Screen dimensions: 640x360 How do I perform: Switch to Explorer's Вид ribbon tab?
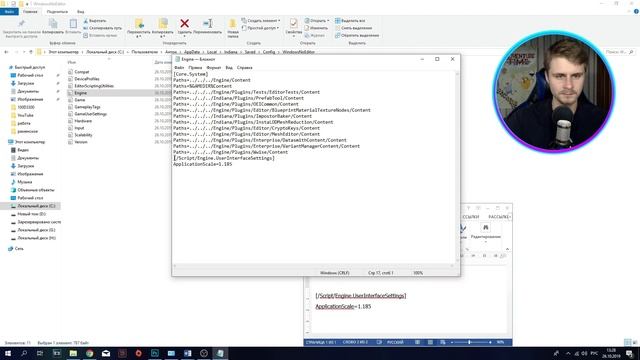click(81, 11)
